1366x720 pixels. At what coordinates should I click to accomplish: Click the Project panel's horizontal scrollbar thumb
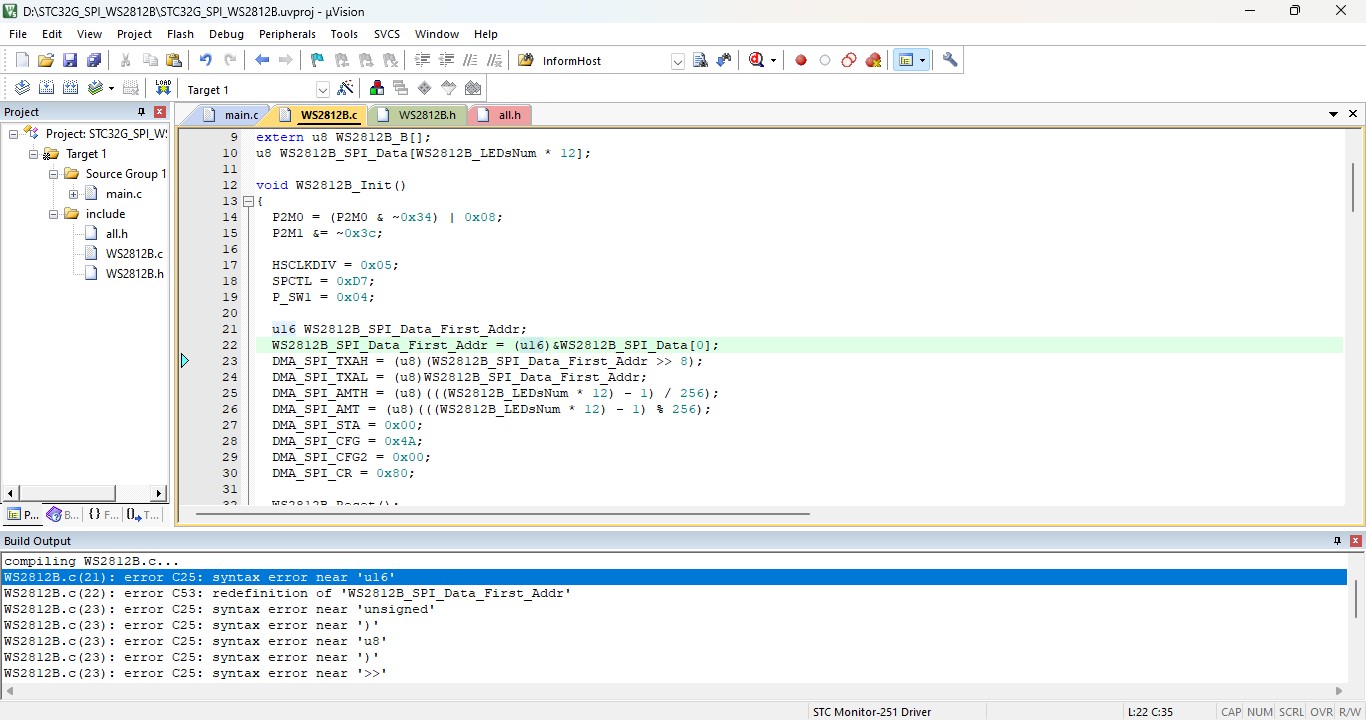[x=68, y=493]
